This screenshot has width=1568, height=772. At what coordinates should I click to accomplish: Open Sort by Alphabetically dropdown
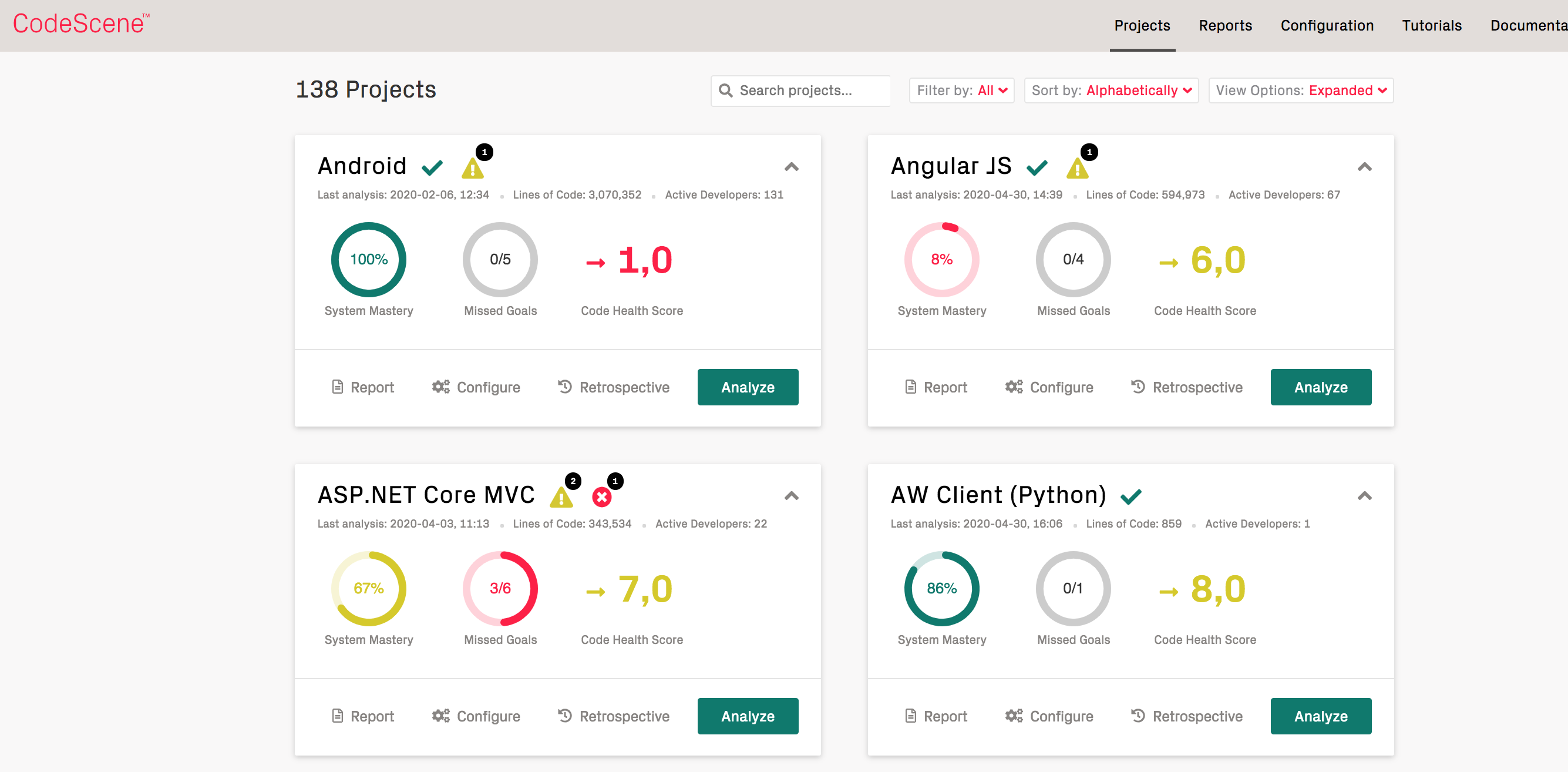click(x=1112, y=90)
